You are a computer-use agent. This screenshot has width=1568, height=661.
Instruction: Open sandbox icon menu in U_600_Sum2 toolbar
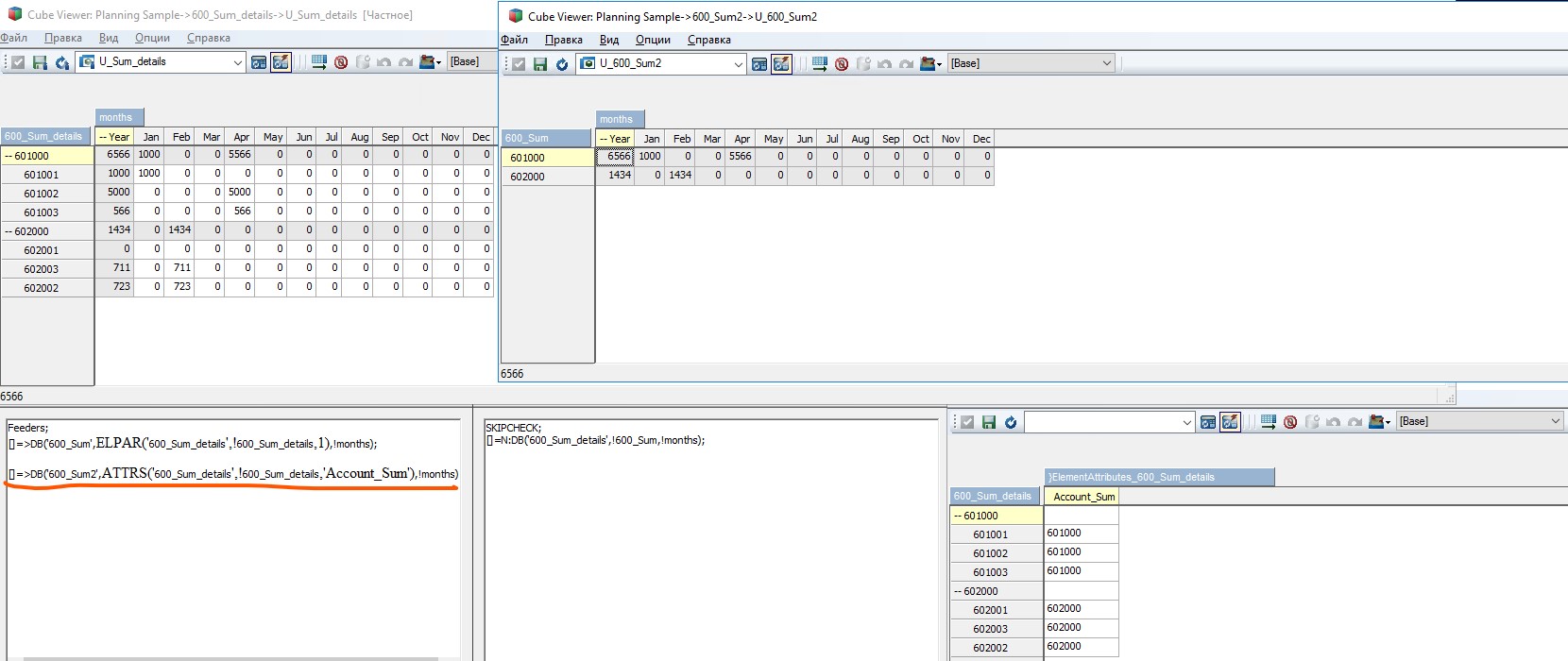(x=931, y=64)
